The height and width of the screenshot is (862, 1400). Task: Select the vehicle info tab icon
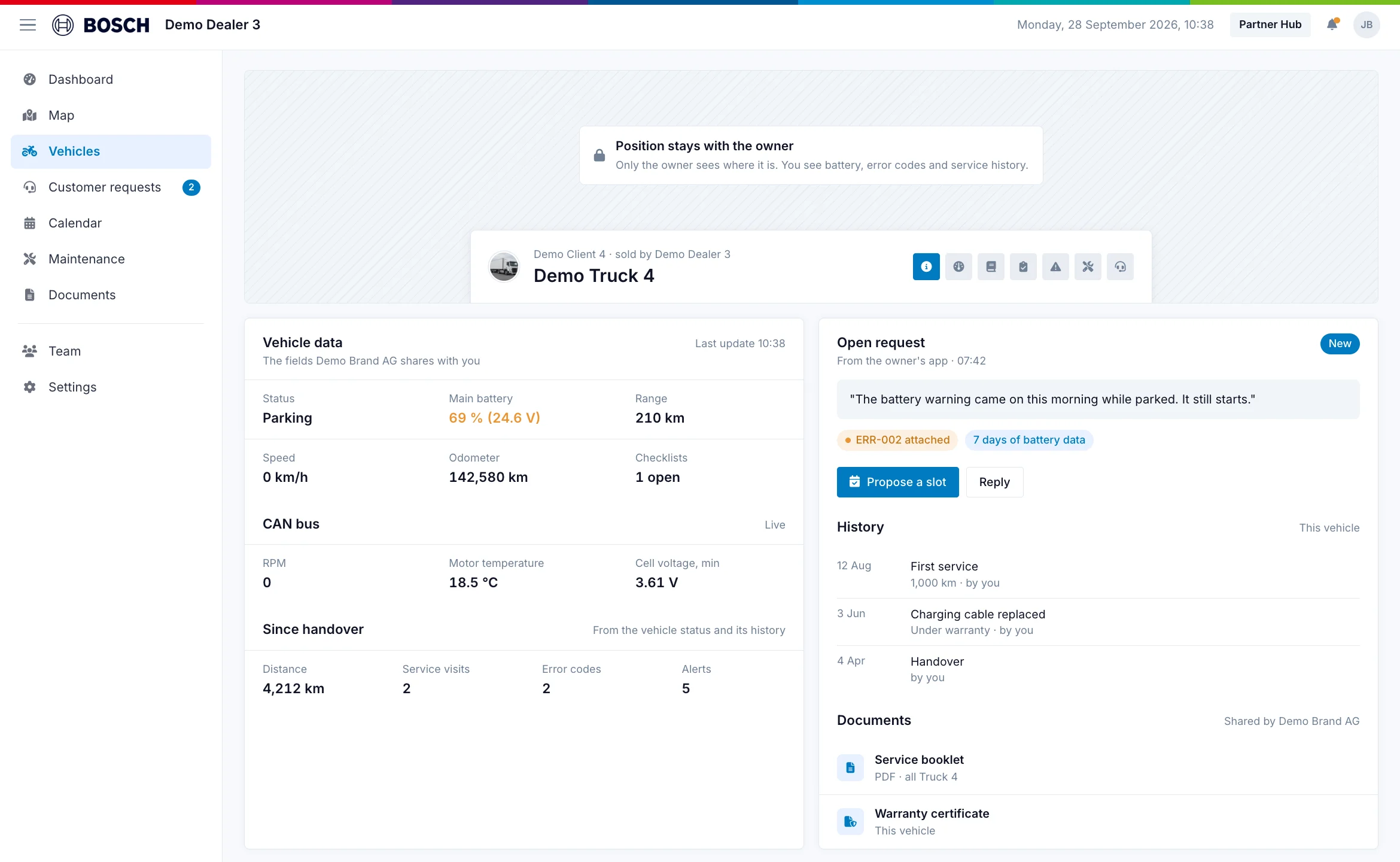point(926,266)
